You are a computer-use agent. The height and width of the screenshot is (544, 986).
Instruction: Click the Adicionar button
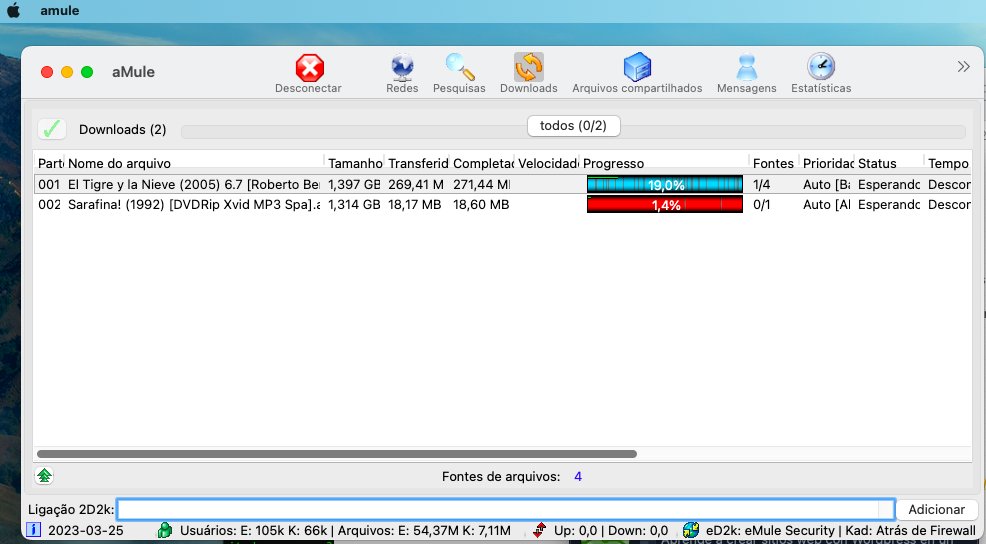point(936,509)
